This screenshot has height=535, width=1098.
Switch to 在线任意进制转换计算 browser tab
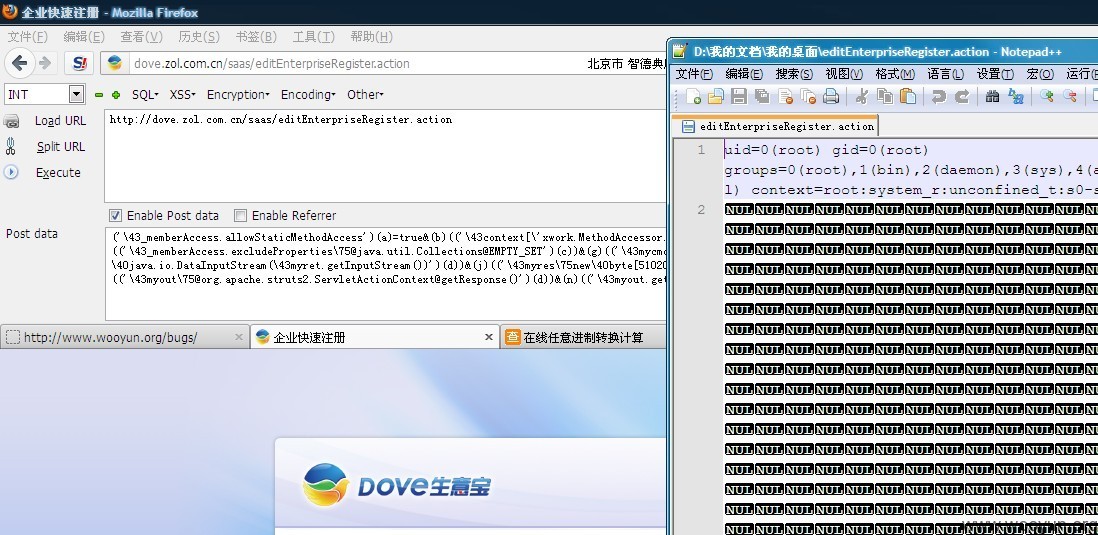click(581, 337)
